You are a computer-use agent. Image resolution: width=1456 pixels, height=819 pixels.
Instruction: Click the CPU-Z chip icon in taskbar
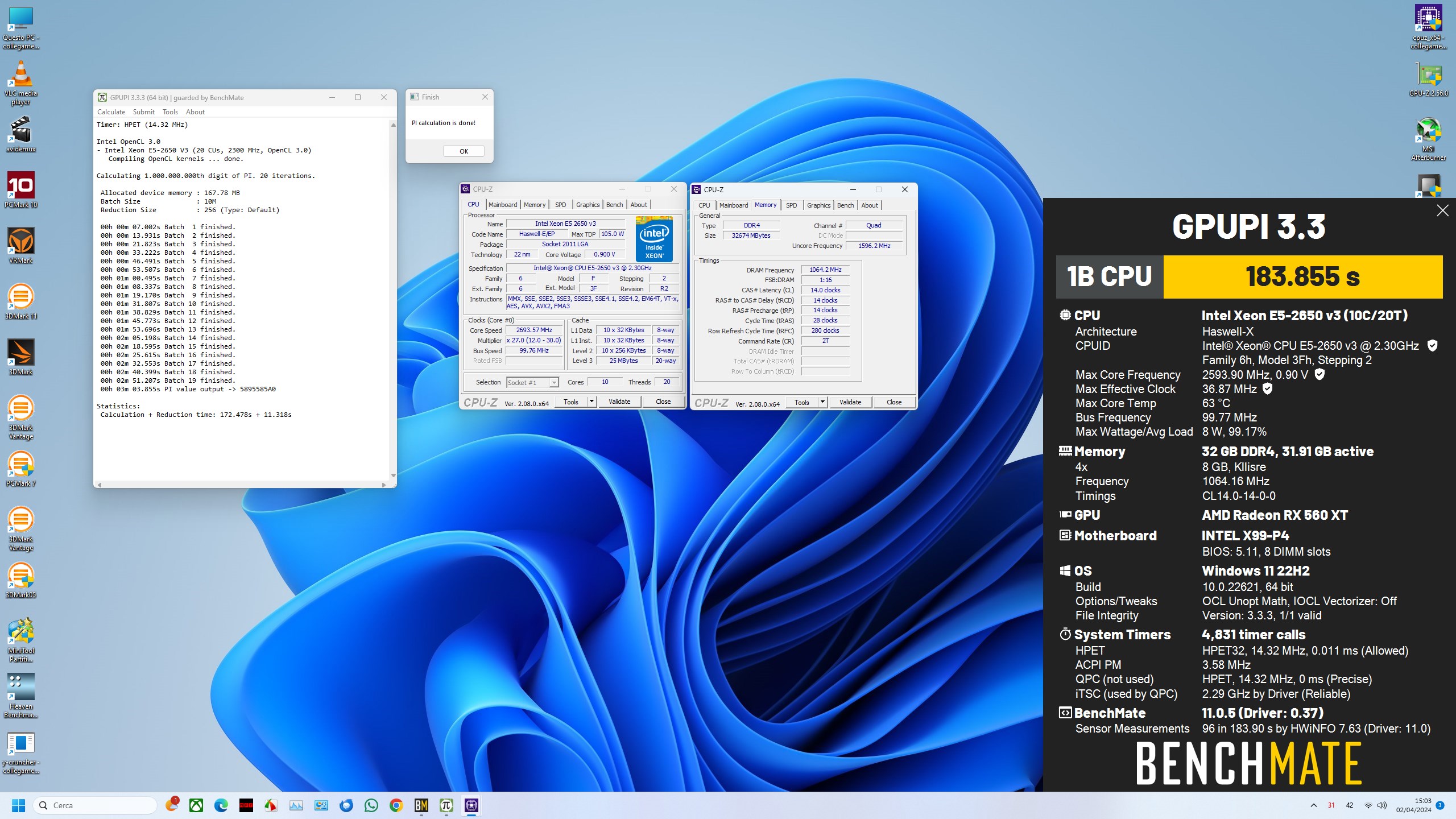pos(471,805)
